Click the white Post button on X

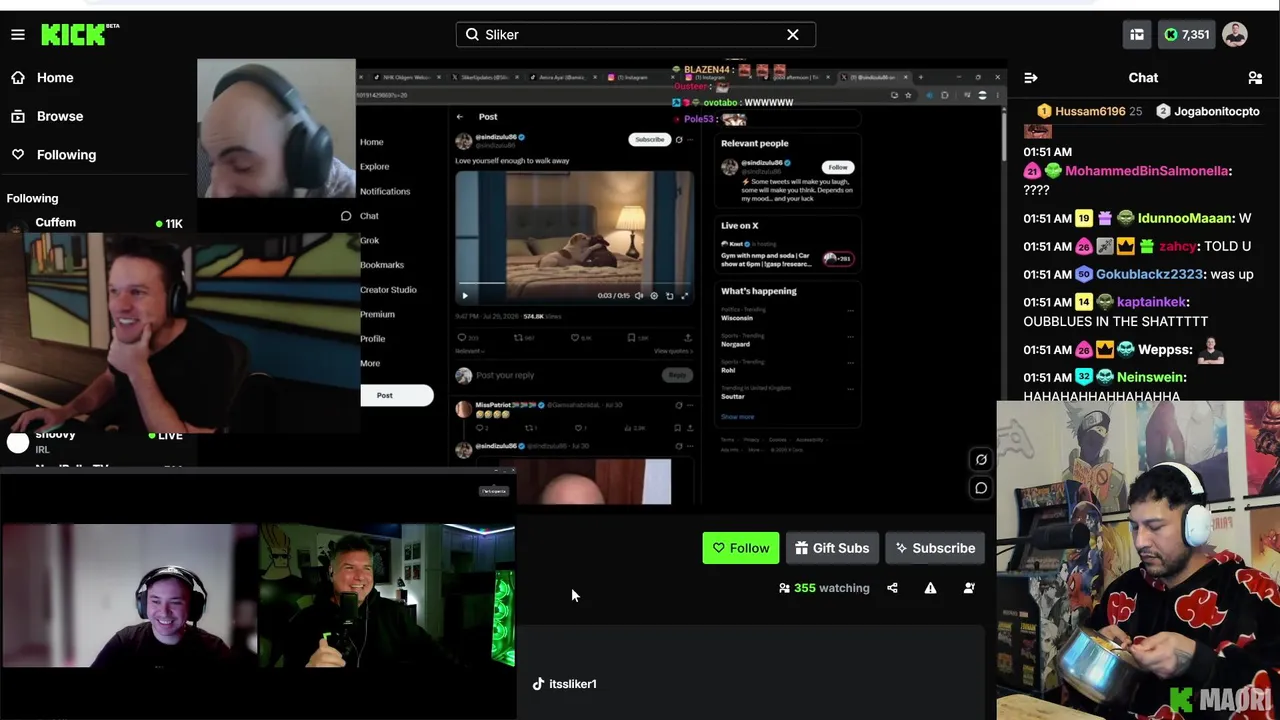(397, 395)
